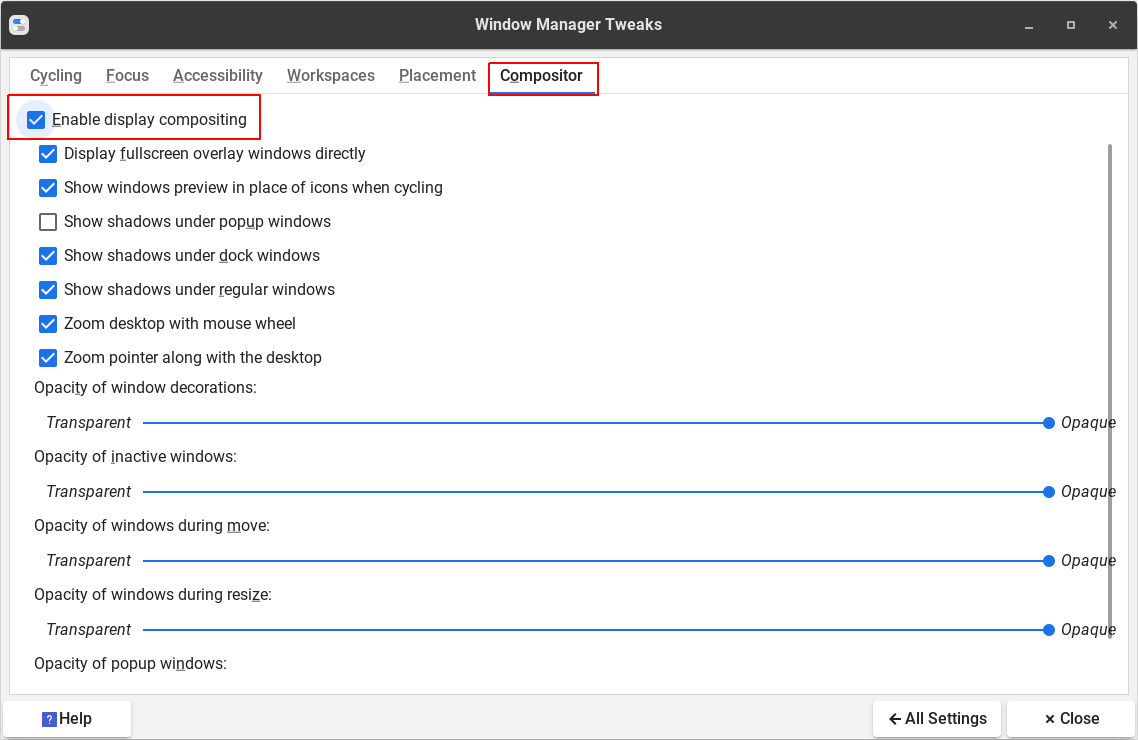Minimize the Window Manager Tweaks window
The height and width of the screenshot is (740, 1138).
(1027, 25)
